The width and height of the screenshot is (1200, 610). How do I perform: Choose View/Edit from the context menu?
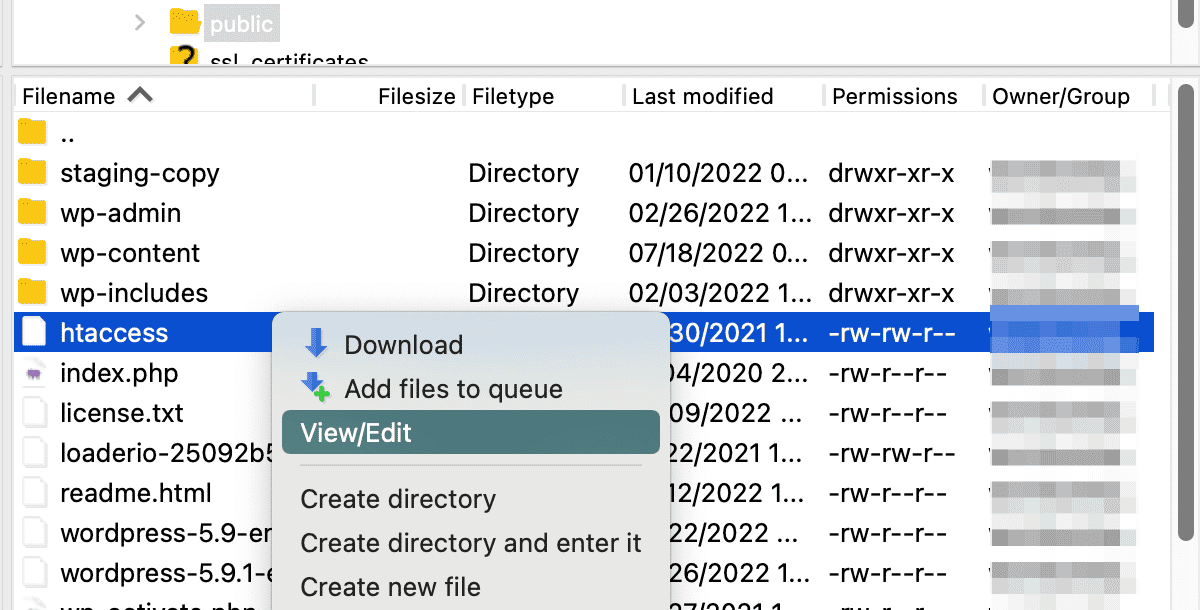[x=357, y=432]
